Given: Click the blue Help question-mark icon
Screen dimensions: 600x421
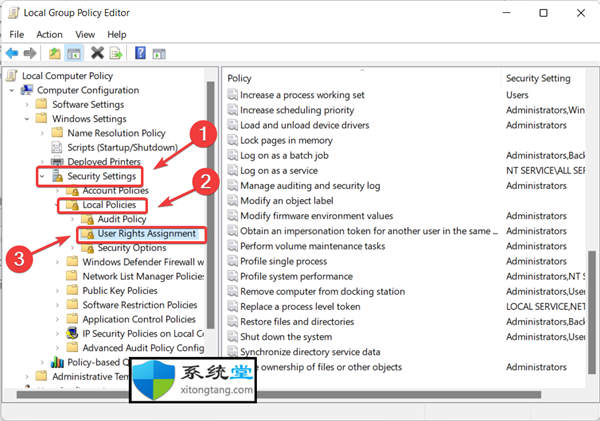Looking at the screenshot, I should (140, 53).
